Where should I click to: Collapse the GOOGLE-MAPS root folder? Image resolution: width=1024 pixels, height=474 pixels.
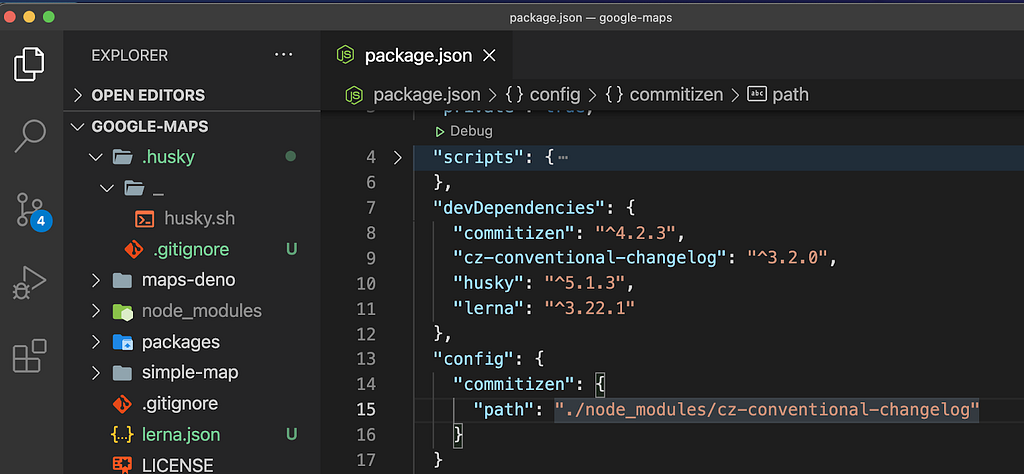[78, 127]
